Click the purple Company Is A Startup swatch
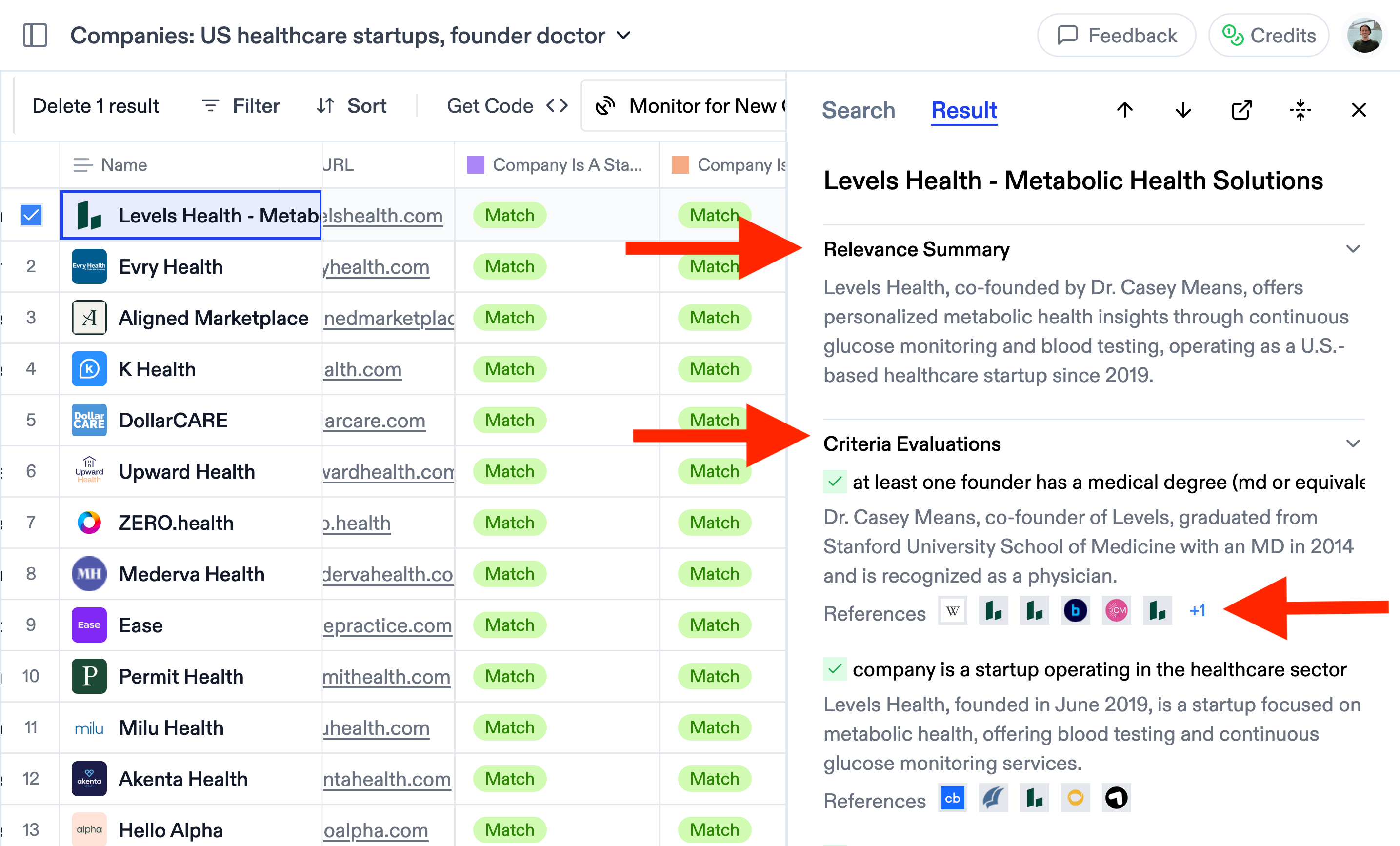The image size is (1400, 846). click(475, 165)
